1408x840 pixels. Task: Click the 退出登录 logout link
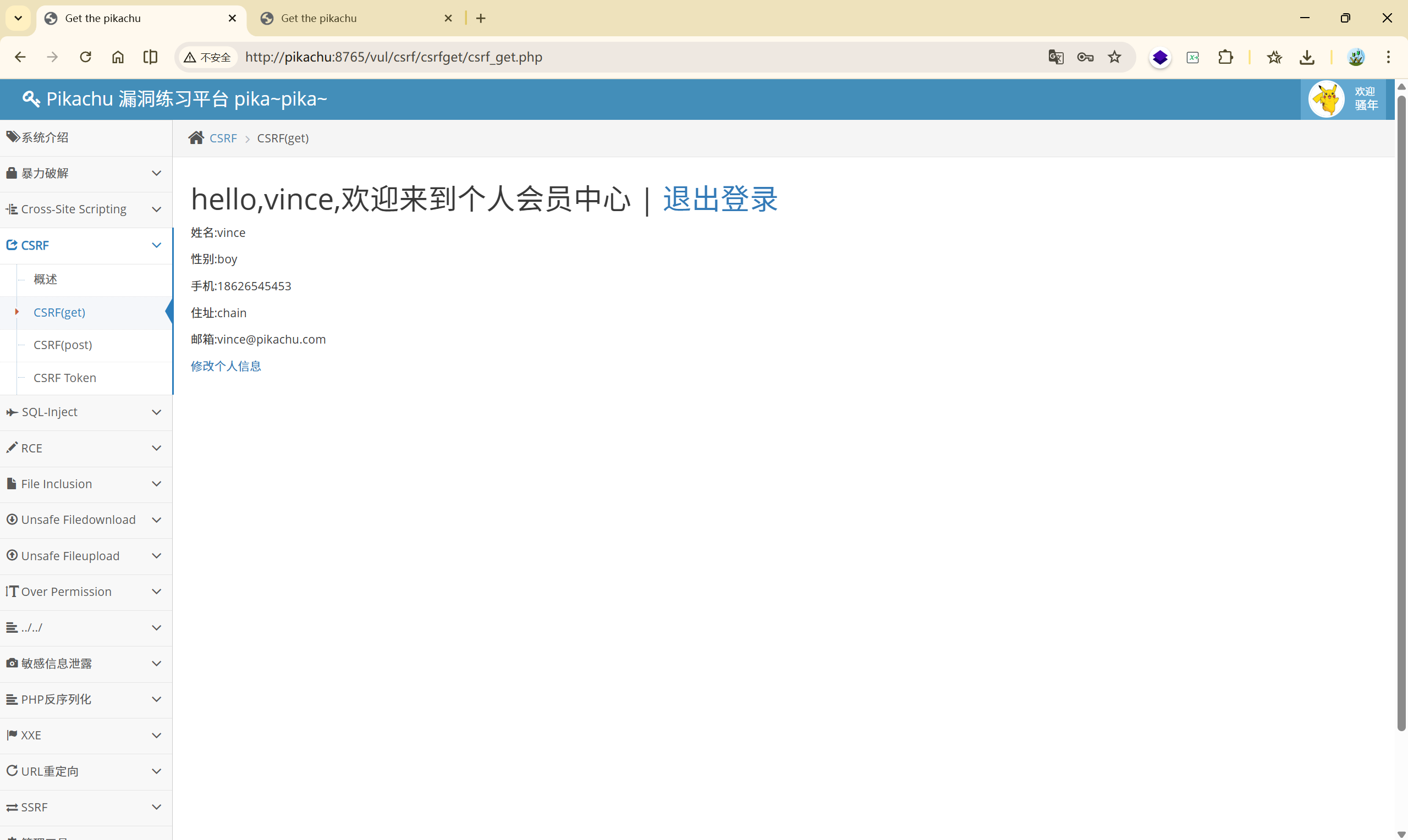720,199
